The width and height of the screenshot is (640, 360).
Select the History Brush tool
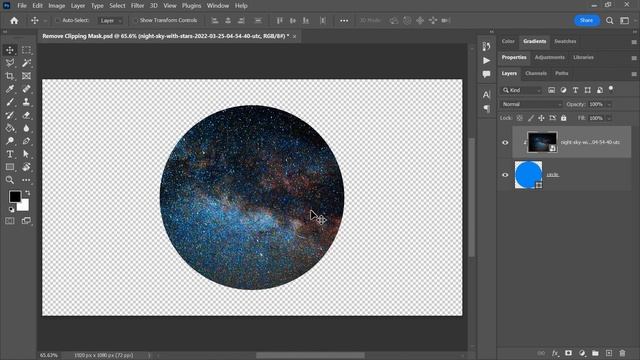[x=10, y=115]
